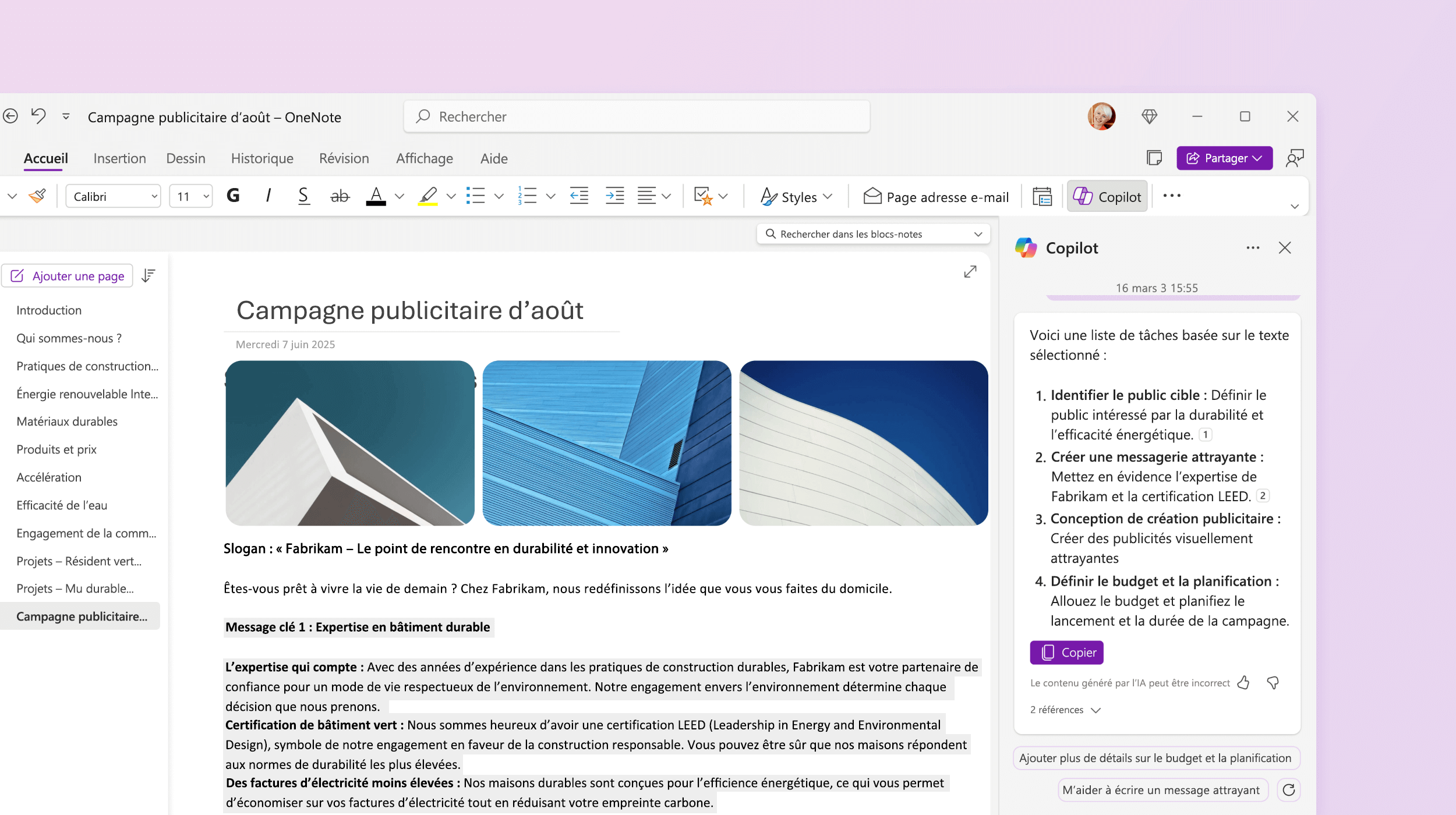Open the Styles dropdown
Screen dimensions: 1456x815
pyautogui.click(x=797, y=197)
